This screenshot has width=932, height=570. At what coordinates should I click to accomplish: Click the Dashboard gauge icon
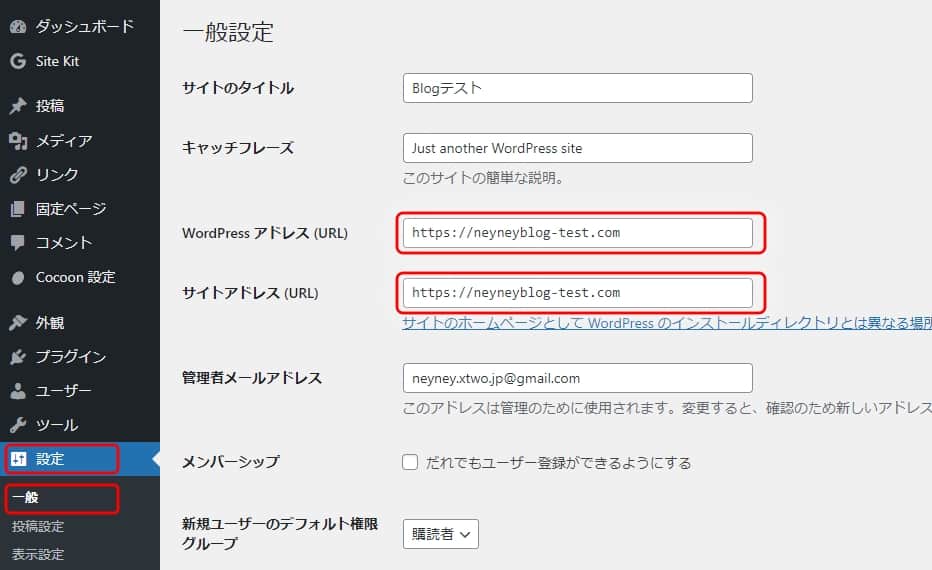(x=18, y=27)
